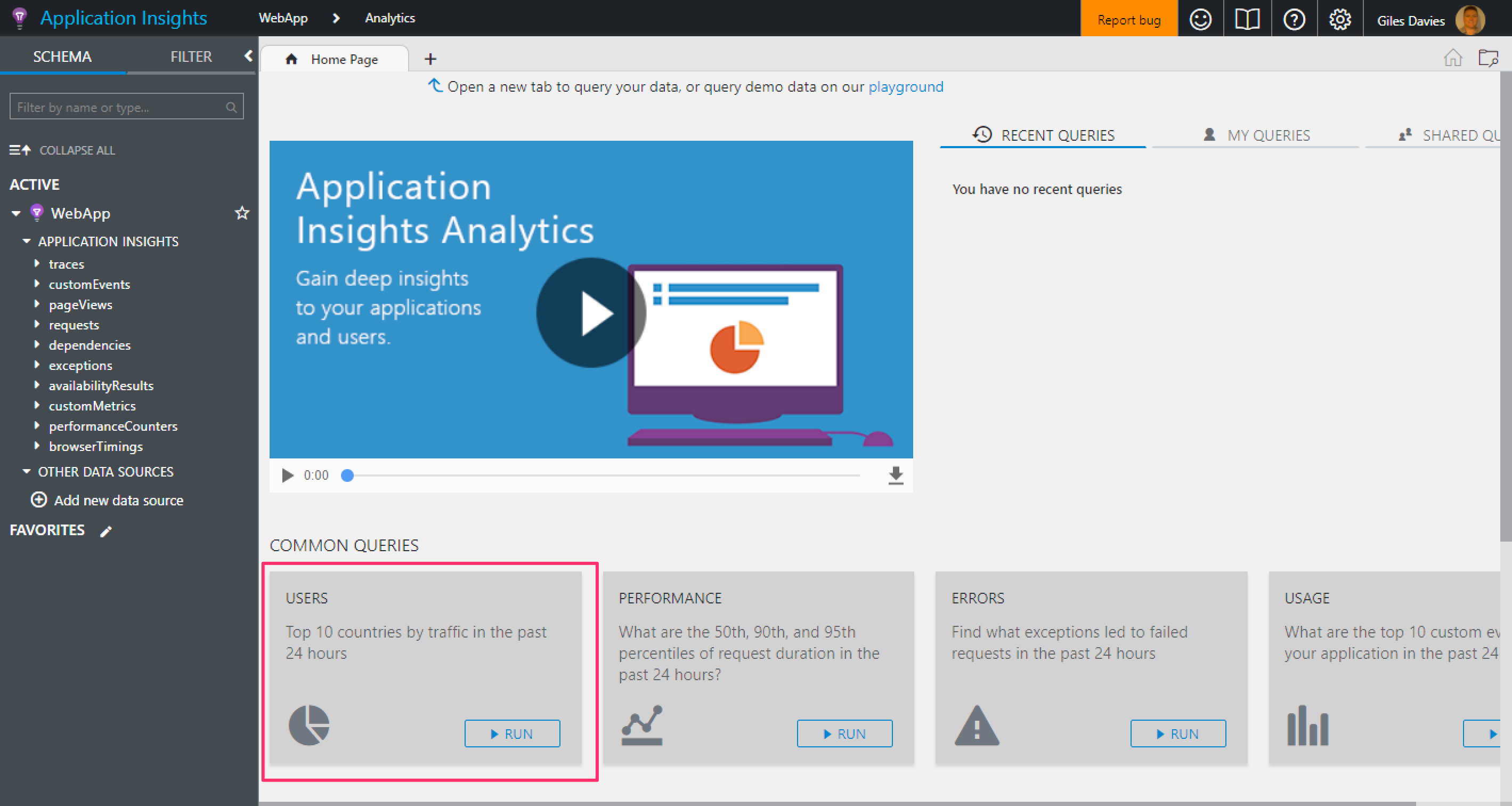Toggle the favorite star for WebApp
The image size is (1512, 806).
tap(242, 213)
